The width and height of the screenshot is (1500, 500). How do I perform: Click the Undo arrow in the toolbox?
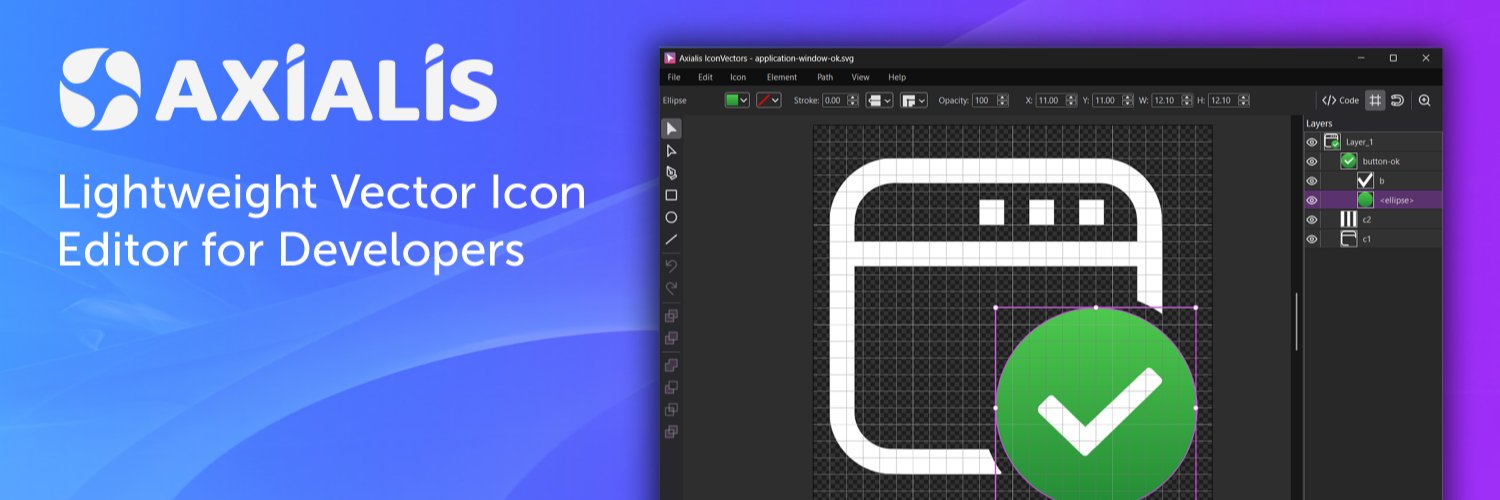[672, 265]
